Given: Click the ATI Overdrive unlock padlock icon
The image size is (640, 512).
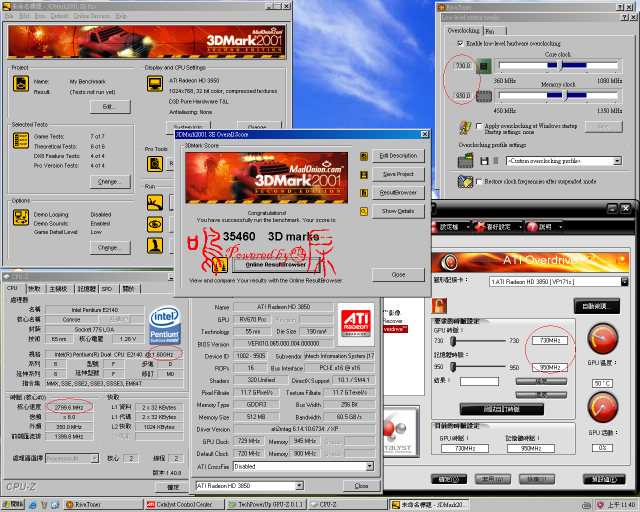Looking at the screenshot, I should tap(439, 305).
